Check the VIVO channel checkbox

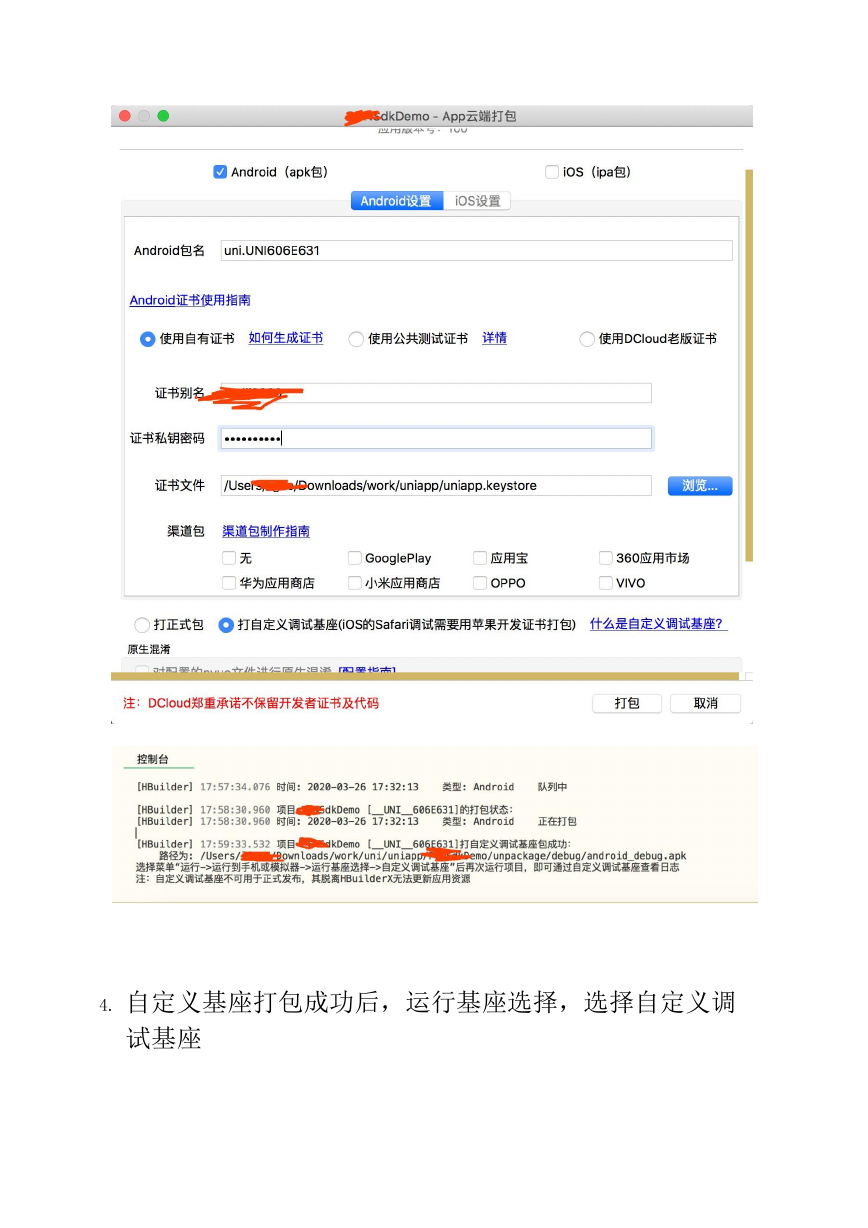click(606, 583)
